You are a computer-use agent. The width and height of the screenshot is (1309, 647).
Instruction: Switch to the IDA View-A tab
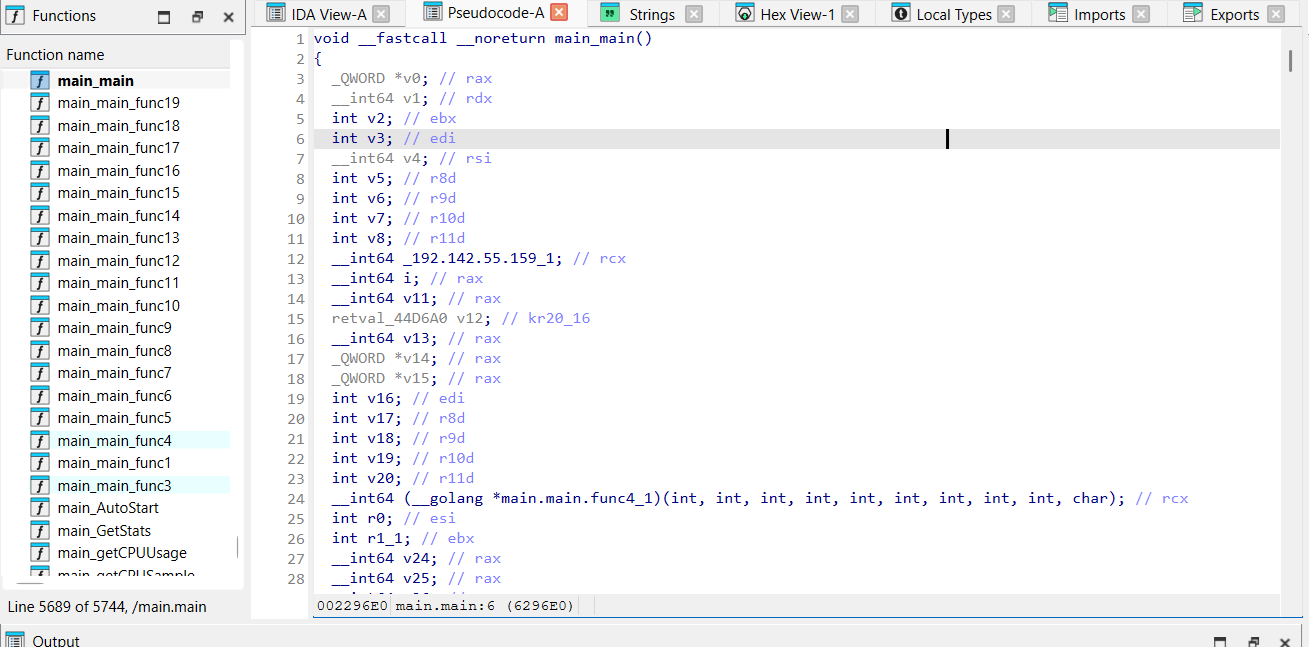tap(329, 14)
